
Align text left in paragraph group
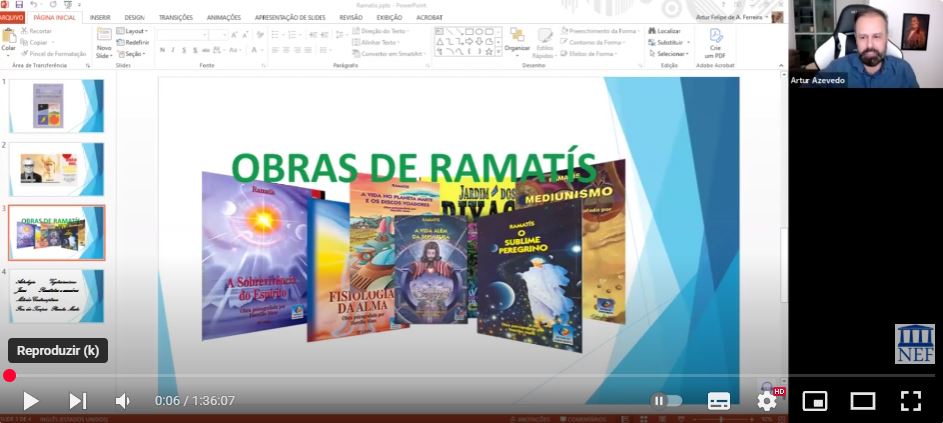(274, 50)
